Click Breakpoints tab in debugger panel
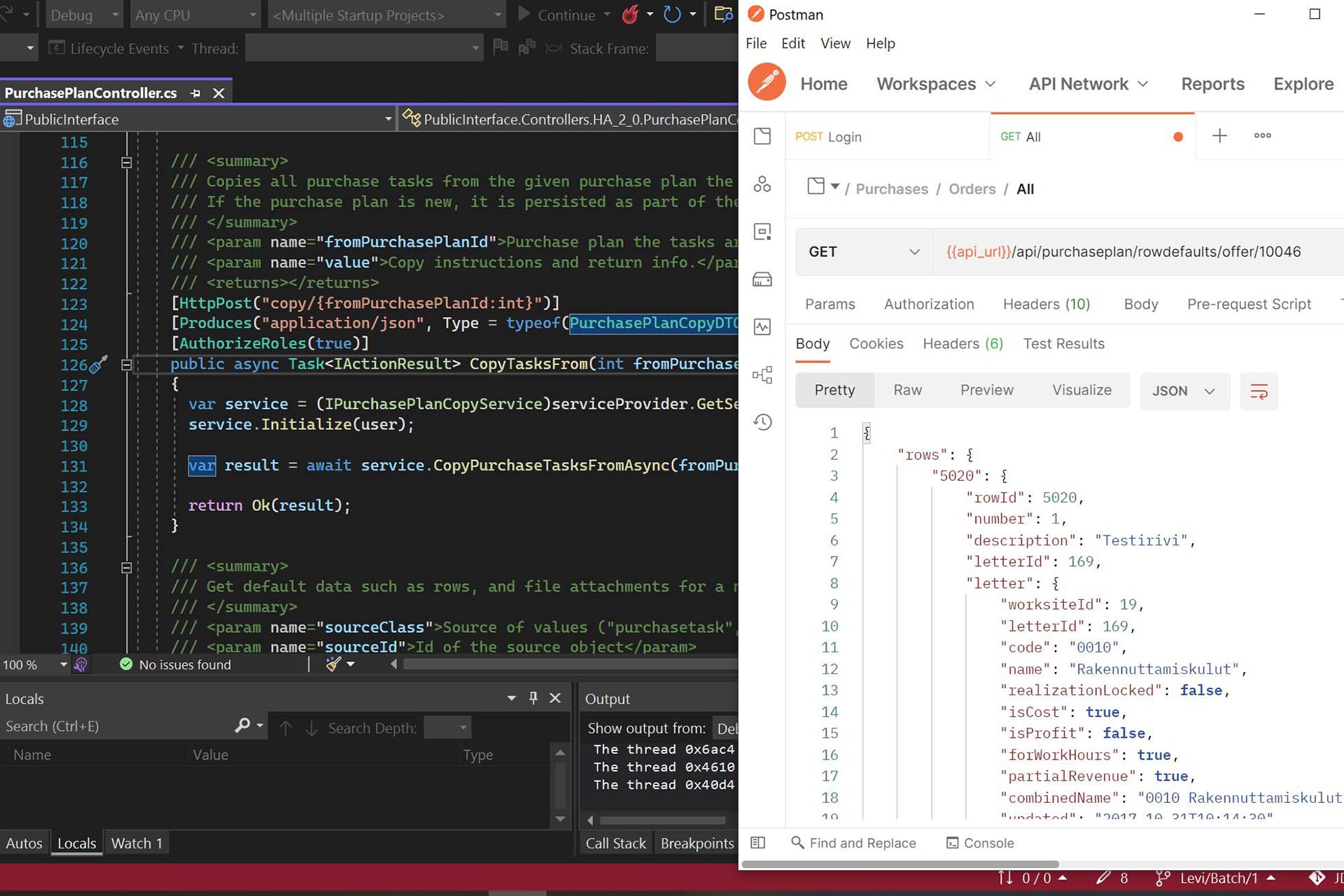Image resolution: width=1344 pixels, height=896 pixels. tap(698, 843)
